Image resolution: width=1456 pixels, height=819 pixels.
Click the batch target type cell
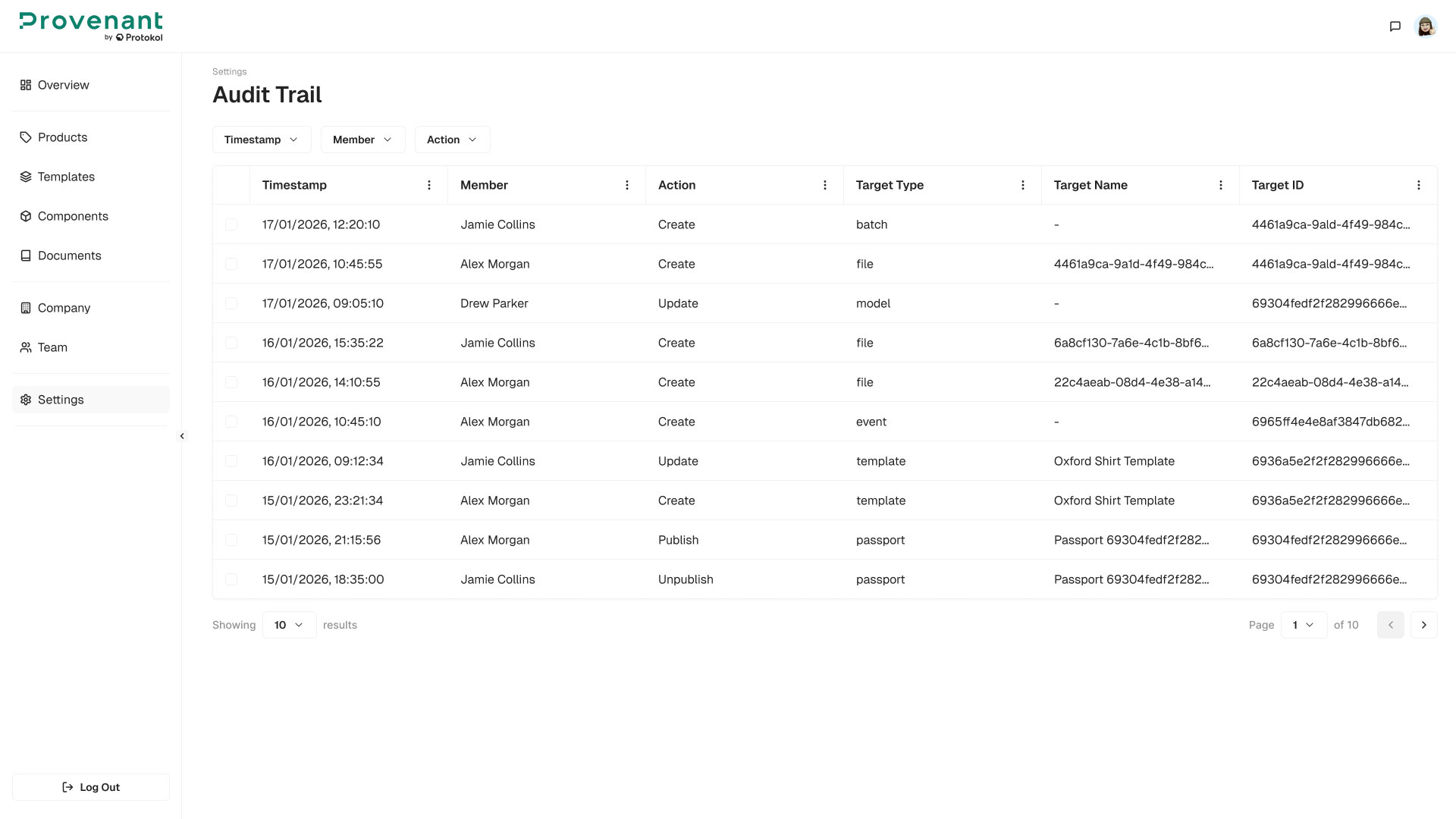(x=871, y=224)
